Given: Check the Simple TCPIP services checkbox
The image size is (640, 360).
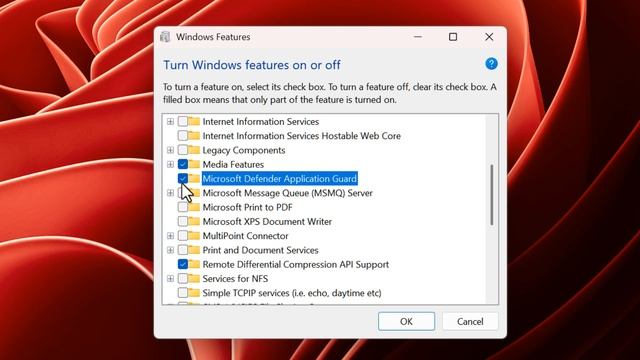Looking at the screenshot, I should pyautogui.click(x=183, y=293).
